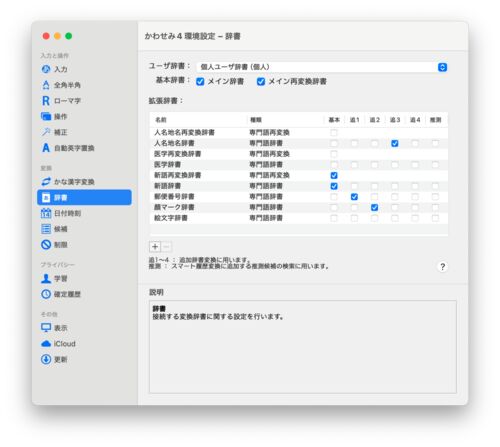Enable 基本 for 医学再変換辞書
Image resolution: width=500 pixels, height=447 pixels.
tap(334, 154)
